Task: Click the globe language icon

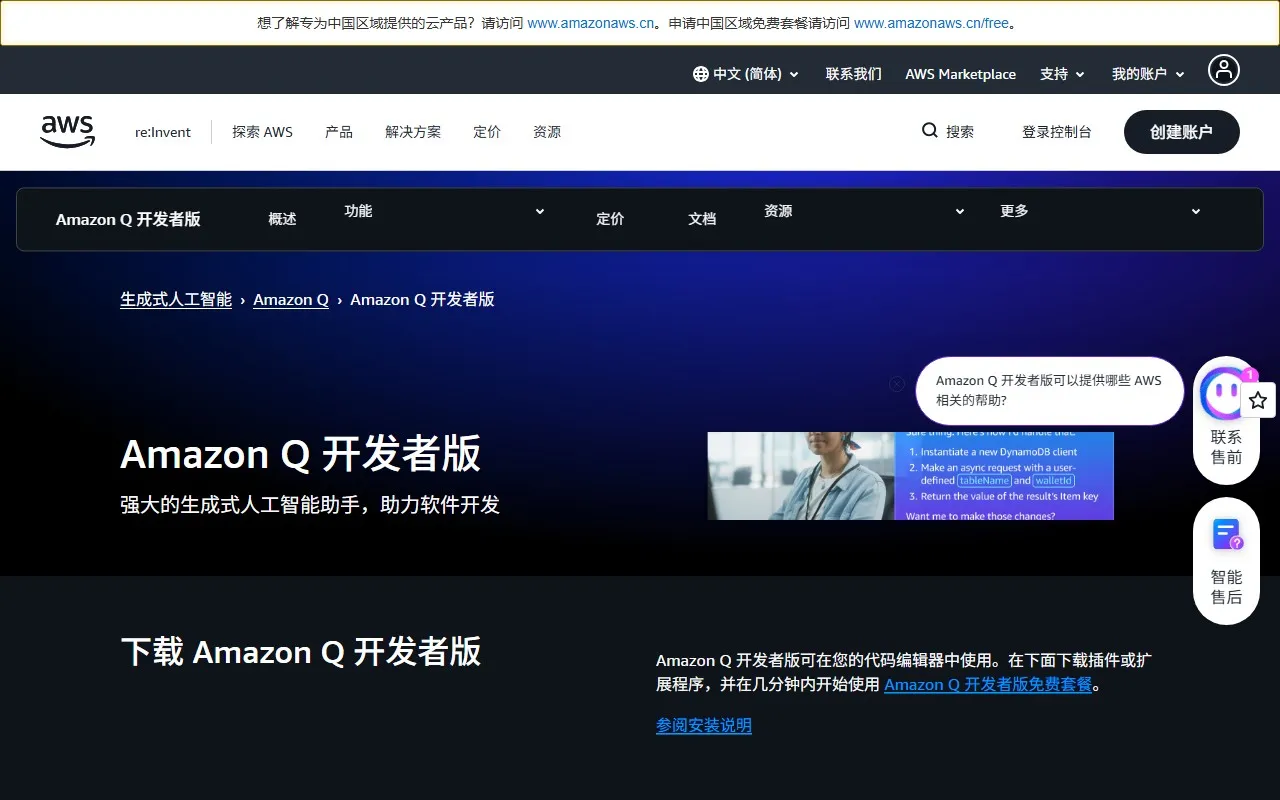Action: pyautogui.click(x=700, y=74)
